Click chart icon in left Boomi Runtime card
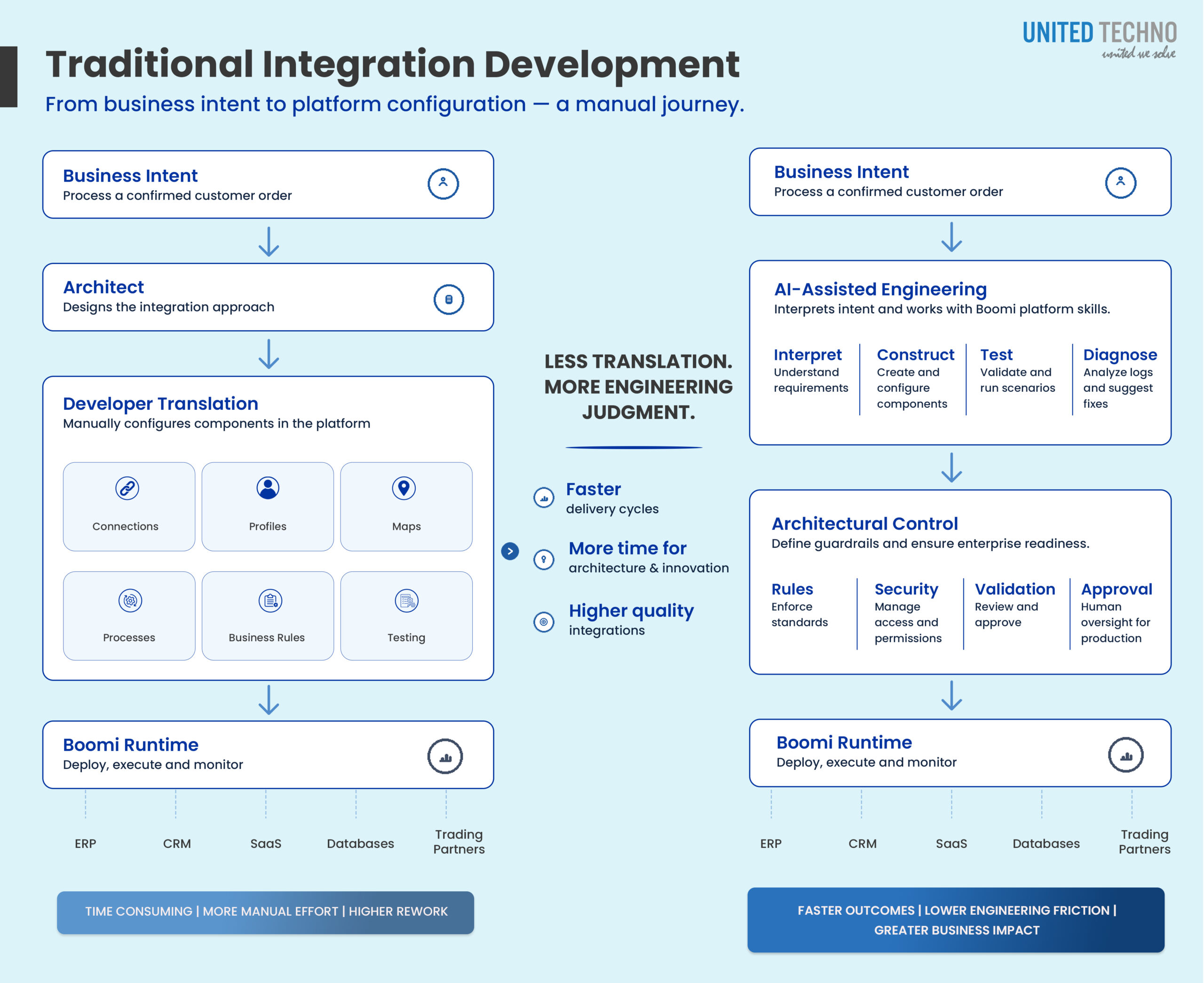Viewport: 1204px width, 983px height. click(445, 756)
